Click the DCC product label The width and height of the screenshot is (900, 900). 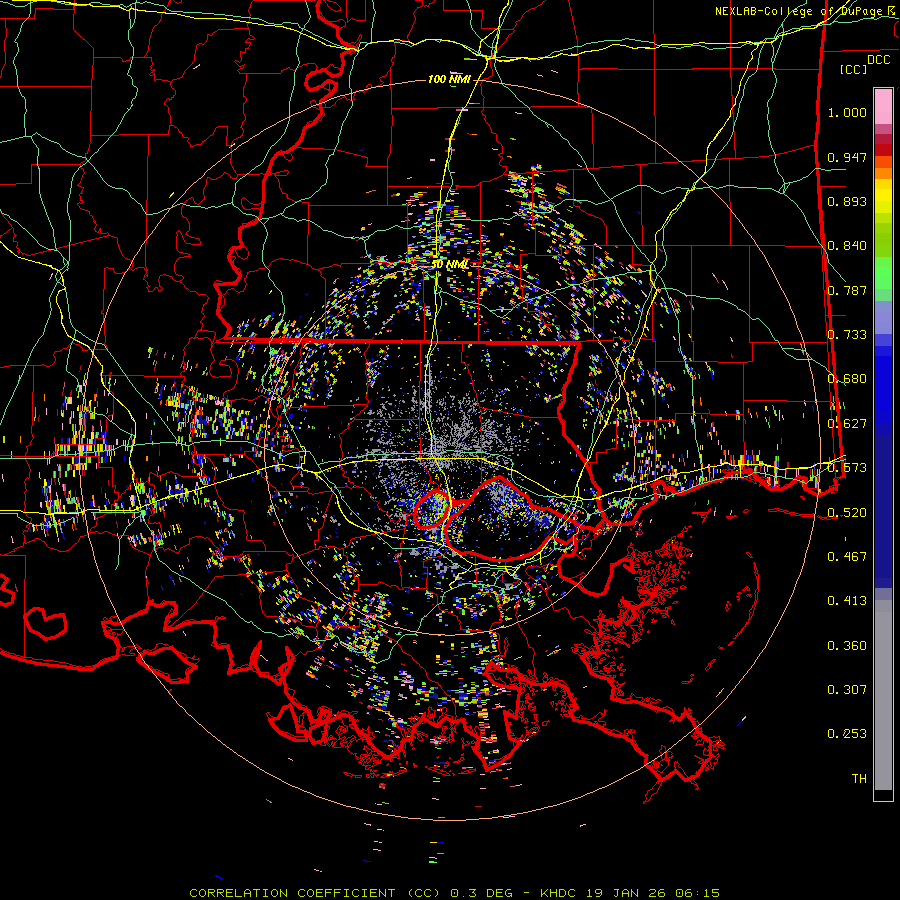(x=878, y=59)
